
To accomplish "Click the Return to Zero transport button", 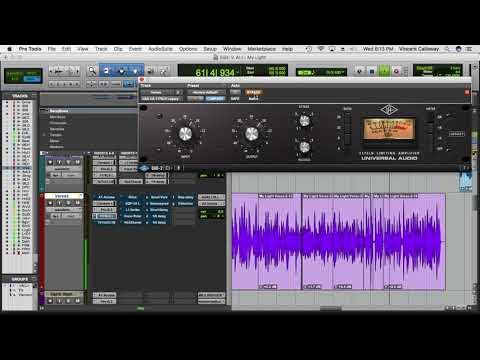I will (359, 71).
